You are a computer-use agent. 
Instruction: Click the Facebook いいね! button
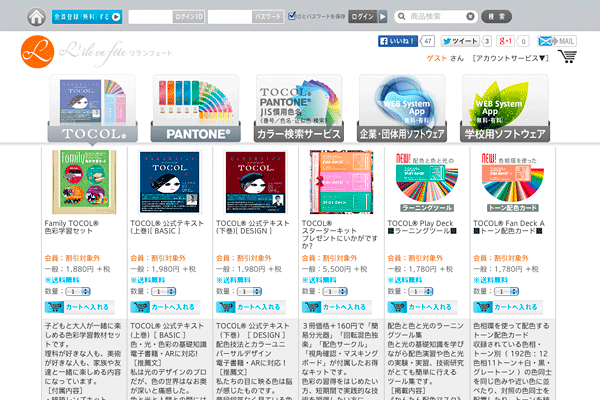tap(397, 41)
